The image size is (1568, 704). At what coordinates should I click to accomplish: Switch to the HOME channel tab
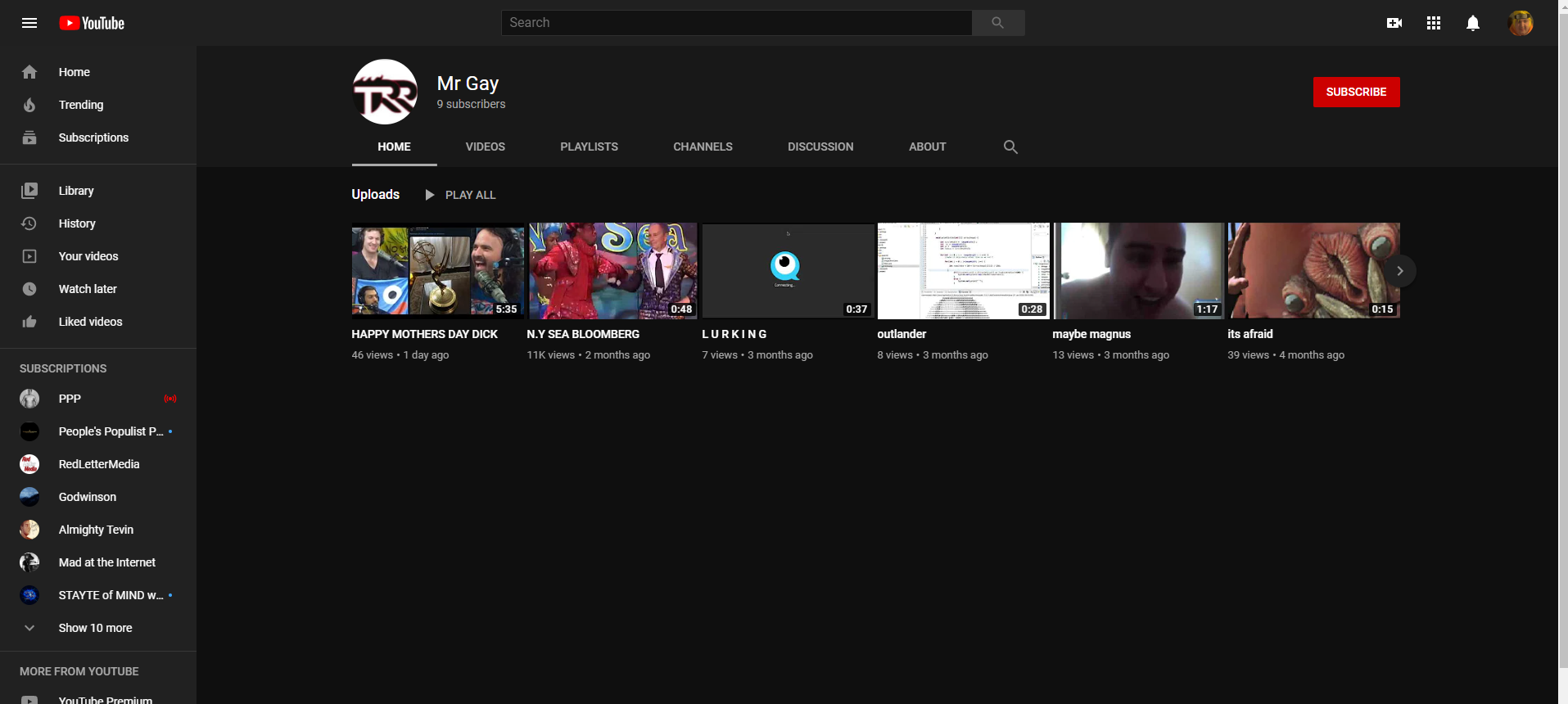pyautogui.click(x=394, y=147)
